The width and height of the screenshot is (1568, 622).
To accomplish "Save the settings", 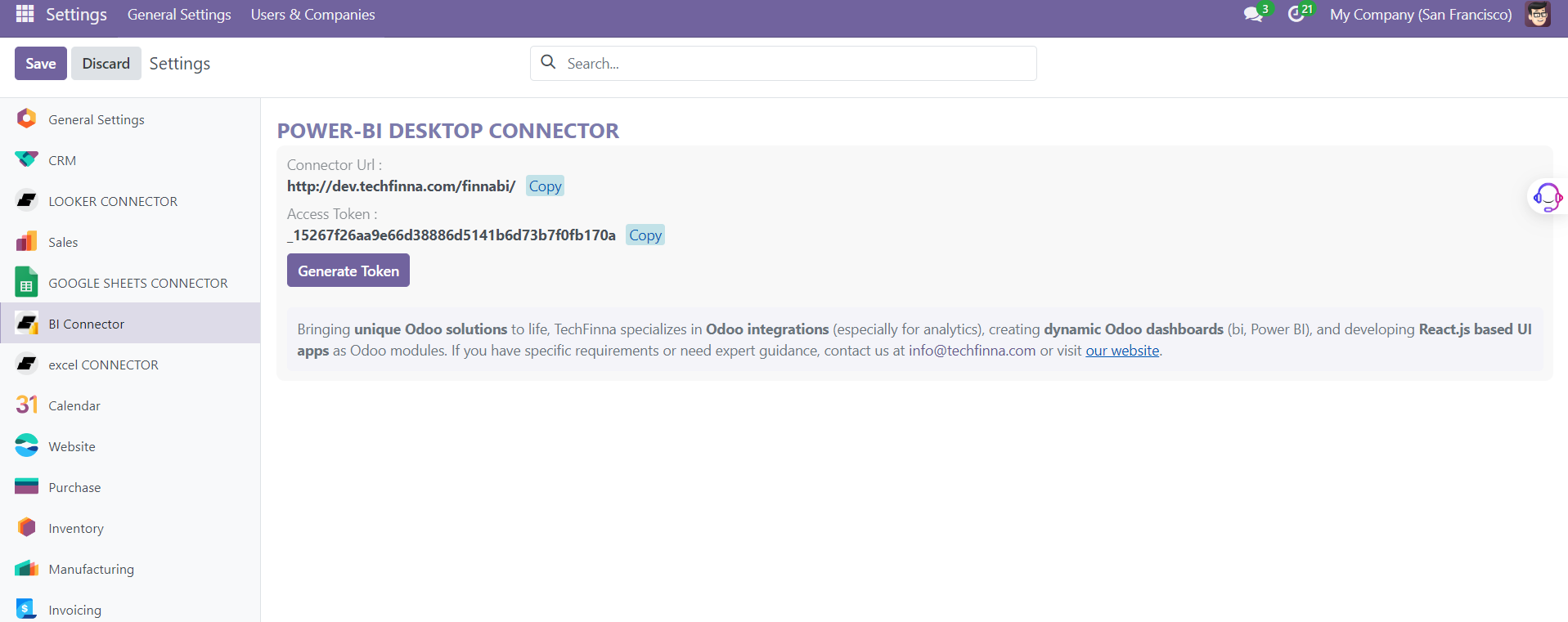I will point(41,64).
